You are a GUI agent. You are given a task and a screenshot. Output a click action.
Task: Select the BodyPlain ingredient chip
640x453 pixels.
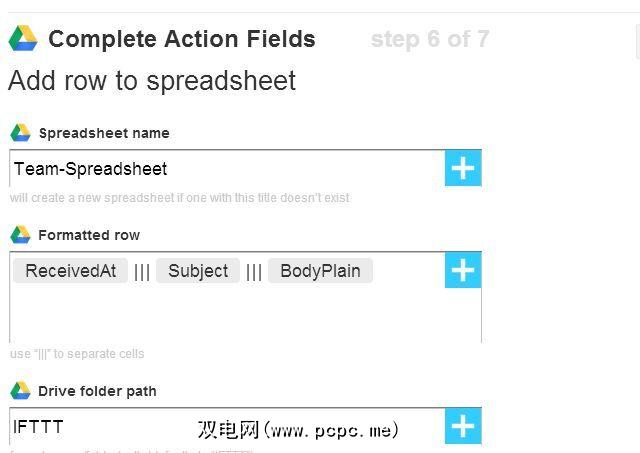[x=320, y=271]
